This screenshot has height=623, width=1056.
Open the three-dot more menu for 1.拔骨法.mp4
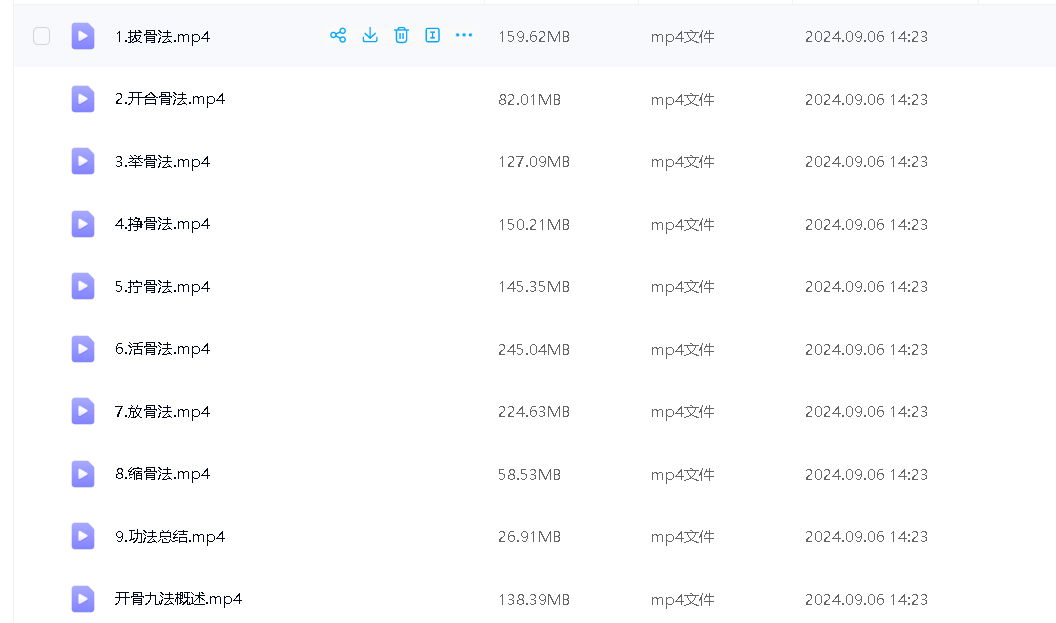(x=464, y=36)
